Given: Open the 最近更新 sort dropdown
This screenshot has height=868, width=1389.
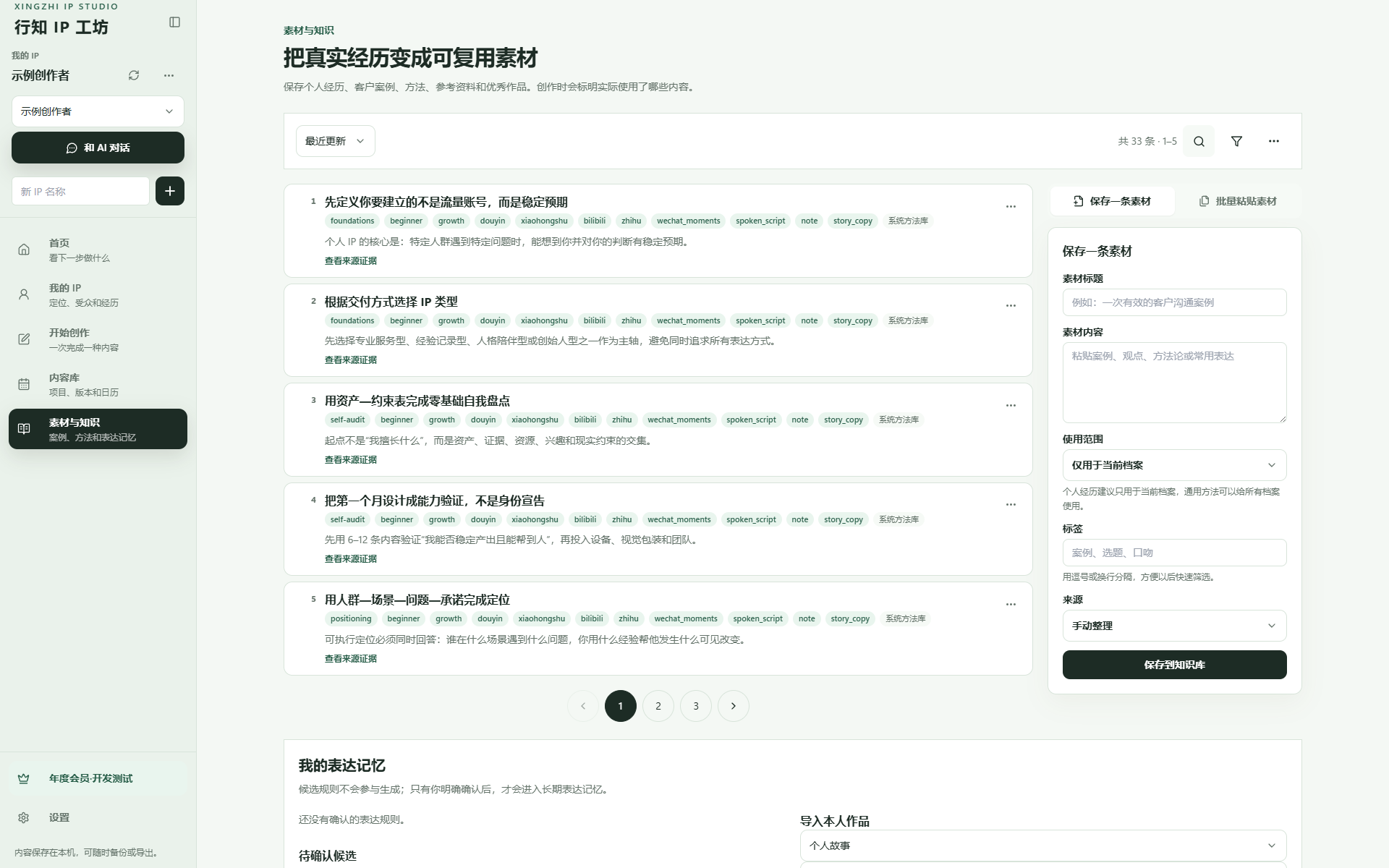Looking at the screenshot, I should (x=335, y=141).
